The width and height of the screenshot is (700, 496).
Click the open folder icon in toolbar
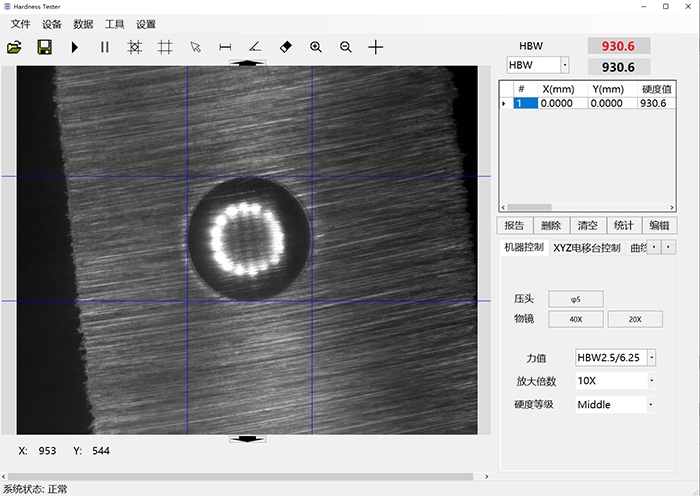15,47
